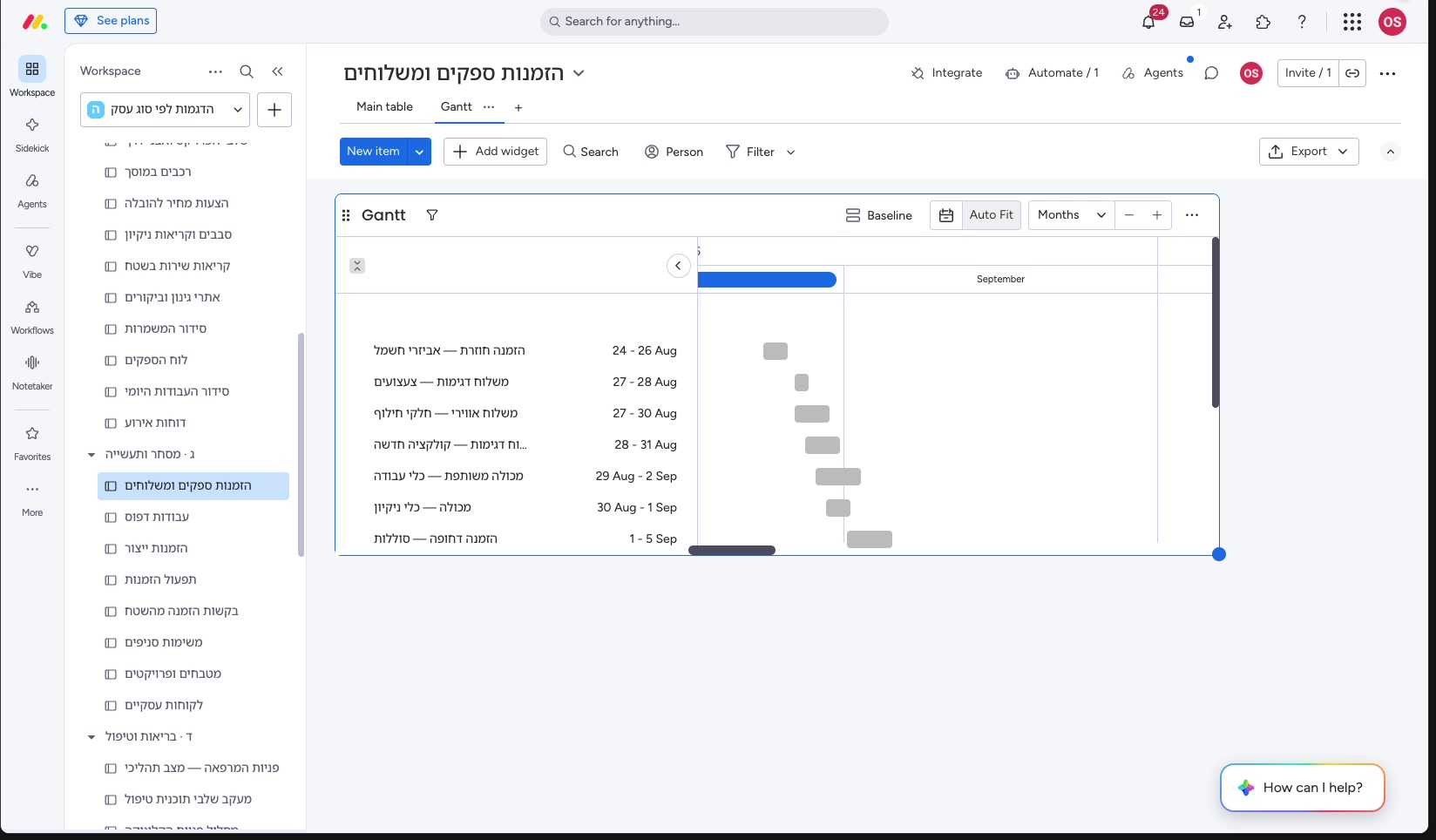Viewport: 1436px width, 840px height.
Task: Click the Gantt widget filter funnel
Action: click(432, 215)
